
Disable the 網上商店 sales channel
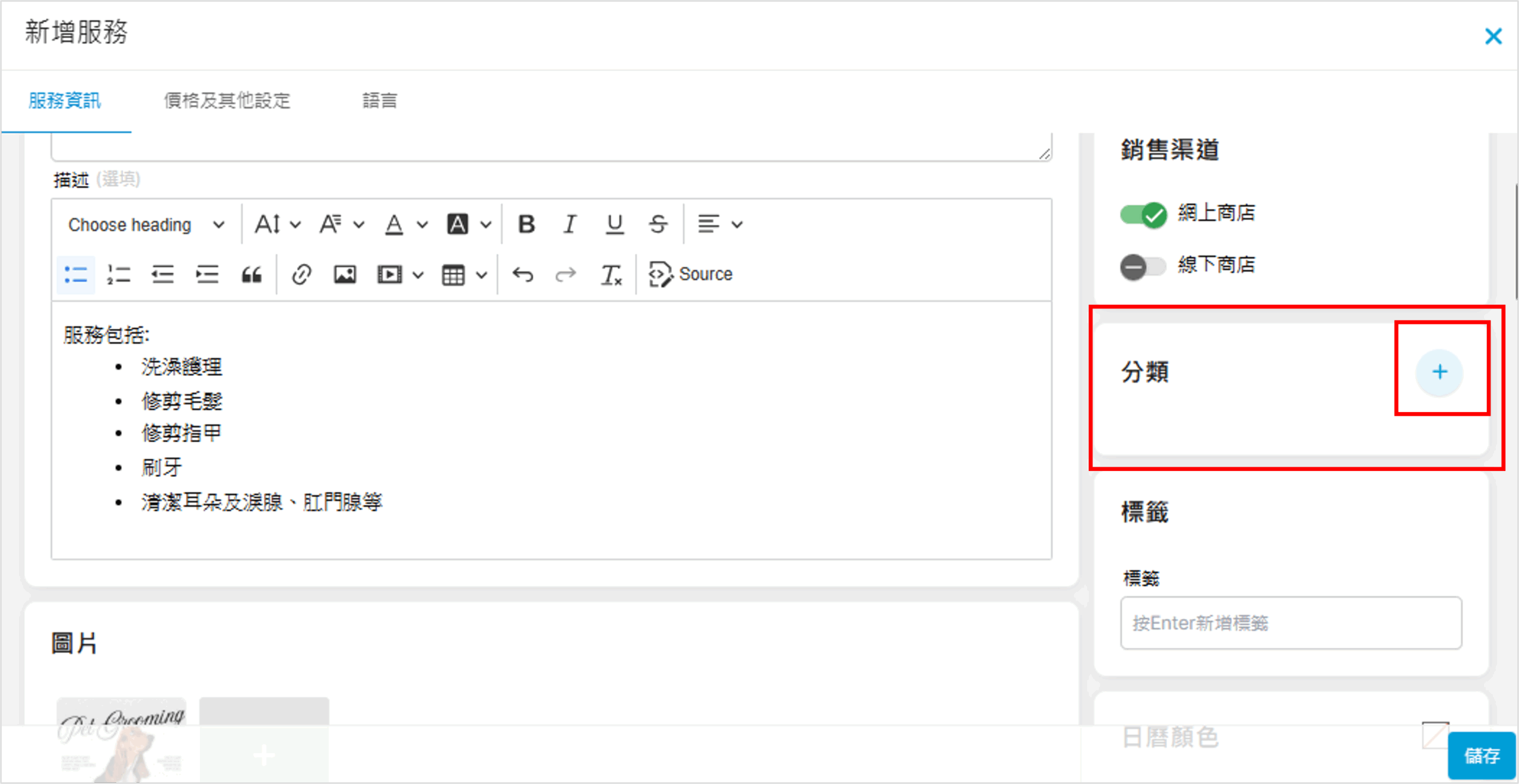point(1143,214)
